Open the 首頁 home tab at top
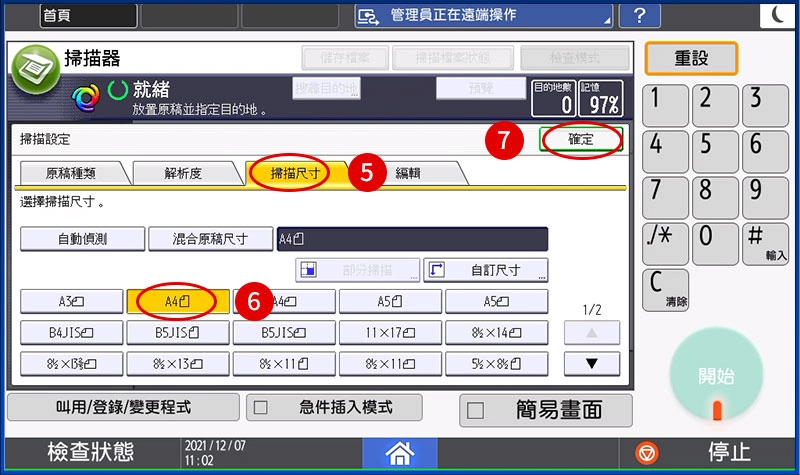 tap(88, 15)
